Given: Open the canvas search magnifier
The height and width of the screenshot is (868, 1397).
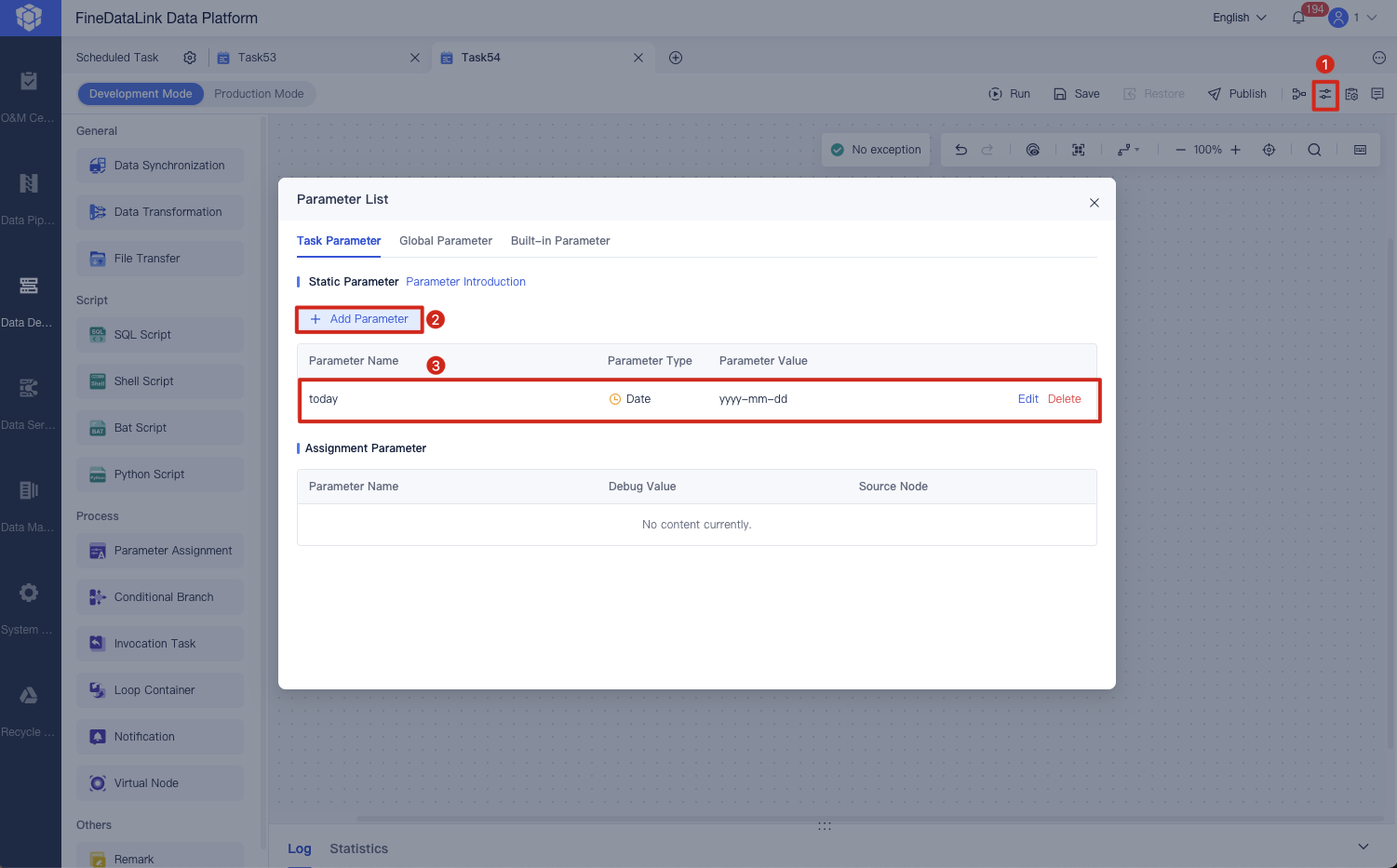Looking at the screenshot, I should (1314, 150).
